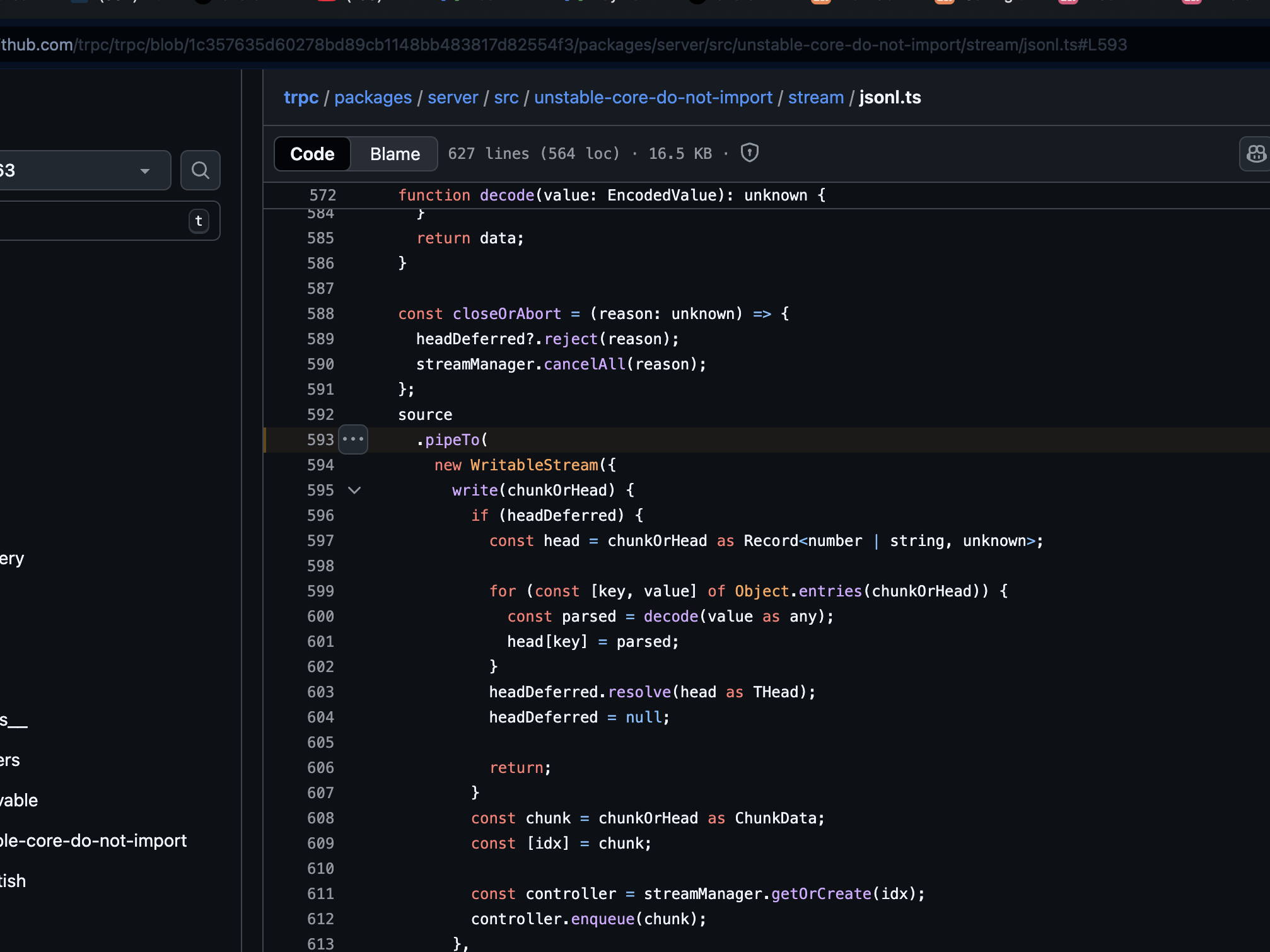
Task: Select line number 599
Action: coord(320,591)
